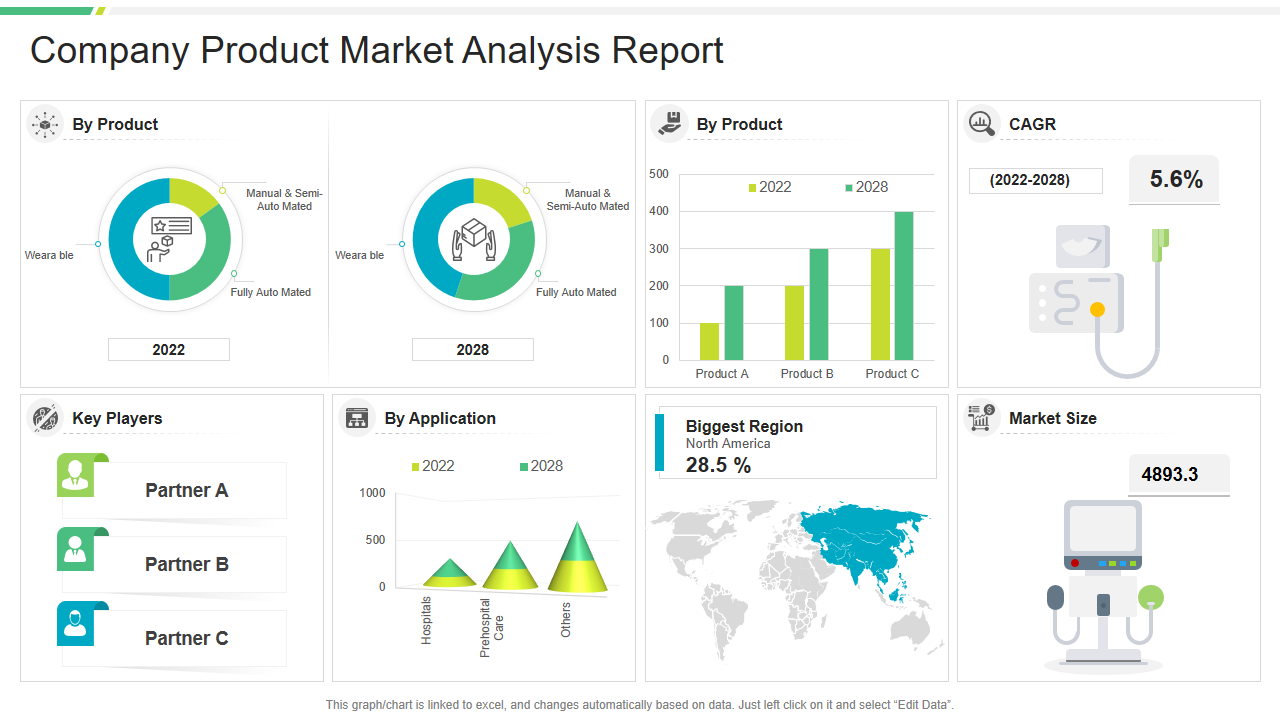
Task: Select the Partner C blue person icon
Action: 76,624
